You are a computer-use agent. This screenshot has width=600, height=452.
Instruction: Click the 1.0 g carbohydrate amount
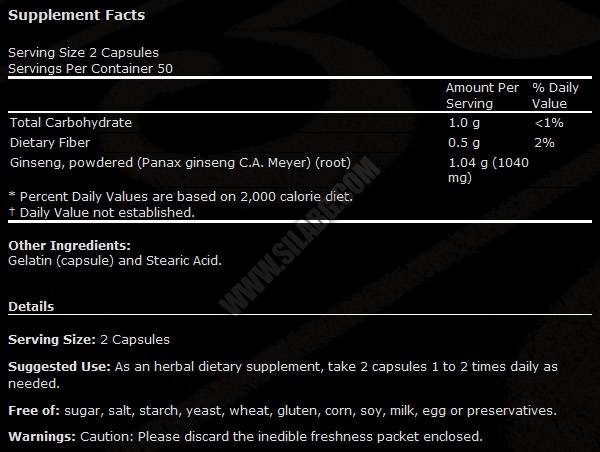[x=464, y=123]
